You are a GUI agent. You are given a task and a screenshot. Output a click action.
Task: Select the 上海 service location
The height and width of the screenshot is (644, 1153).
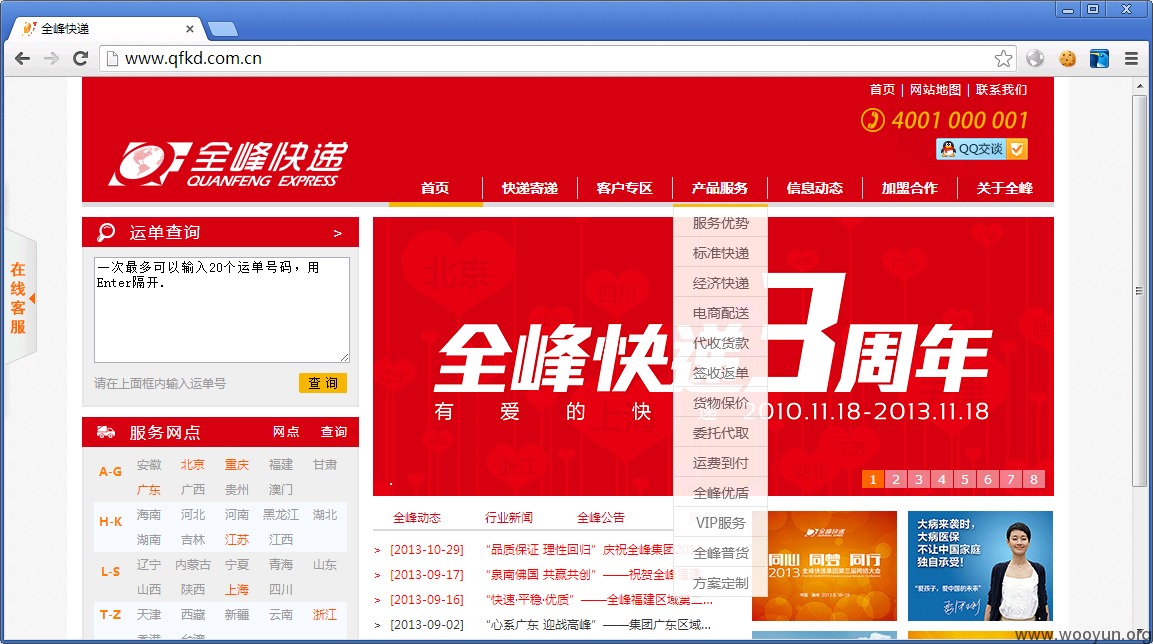point(237,590)
